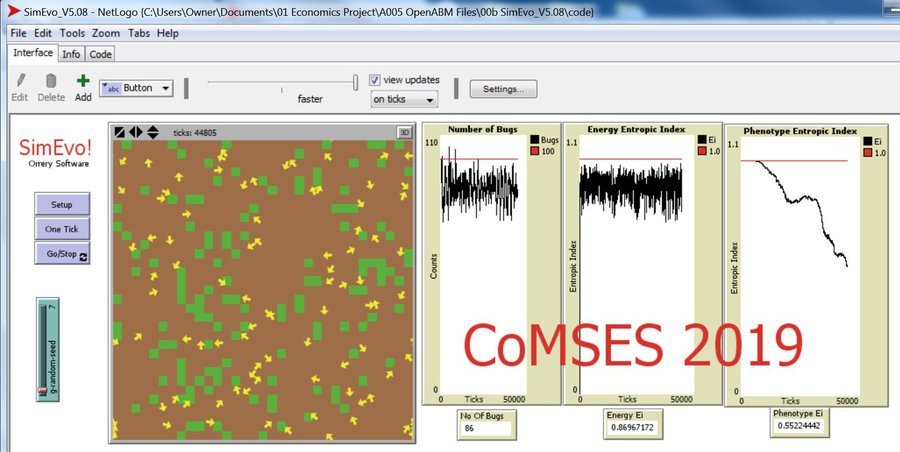
Task: Click the Go/Stop button
Action: (62, 253)
